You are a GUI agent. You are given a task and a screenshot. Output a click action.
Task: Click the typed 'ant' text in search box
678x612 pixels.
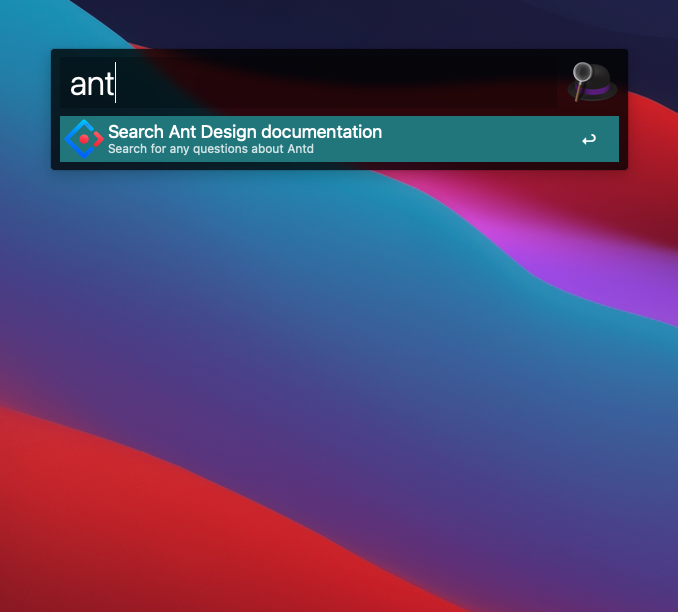pyautogui.click(x=91, y=85)
